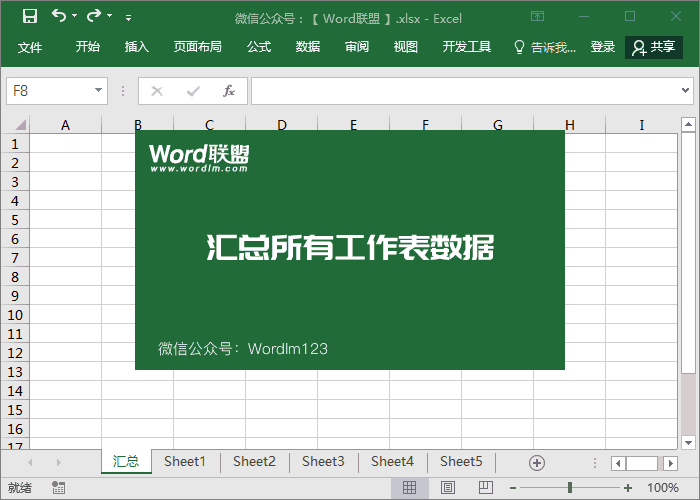
Task: Switch to Sheet3 tab
Action: pos(323,461)
